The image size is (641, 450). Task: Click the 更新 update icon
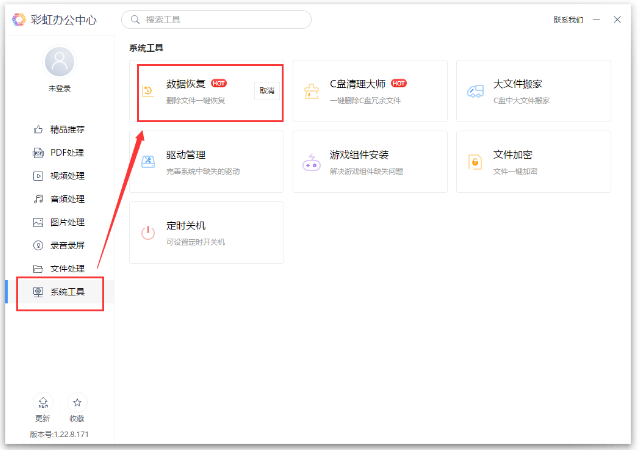pos(43,402)
